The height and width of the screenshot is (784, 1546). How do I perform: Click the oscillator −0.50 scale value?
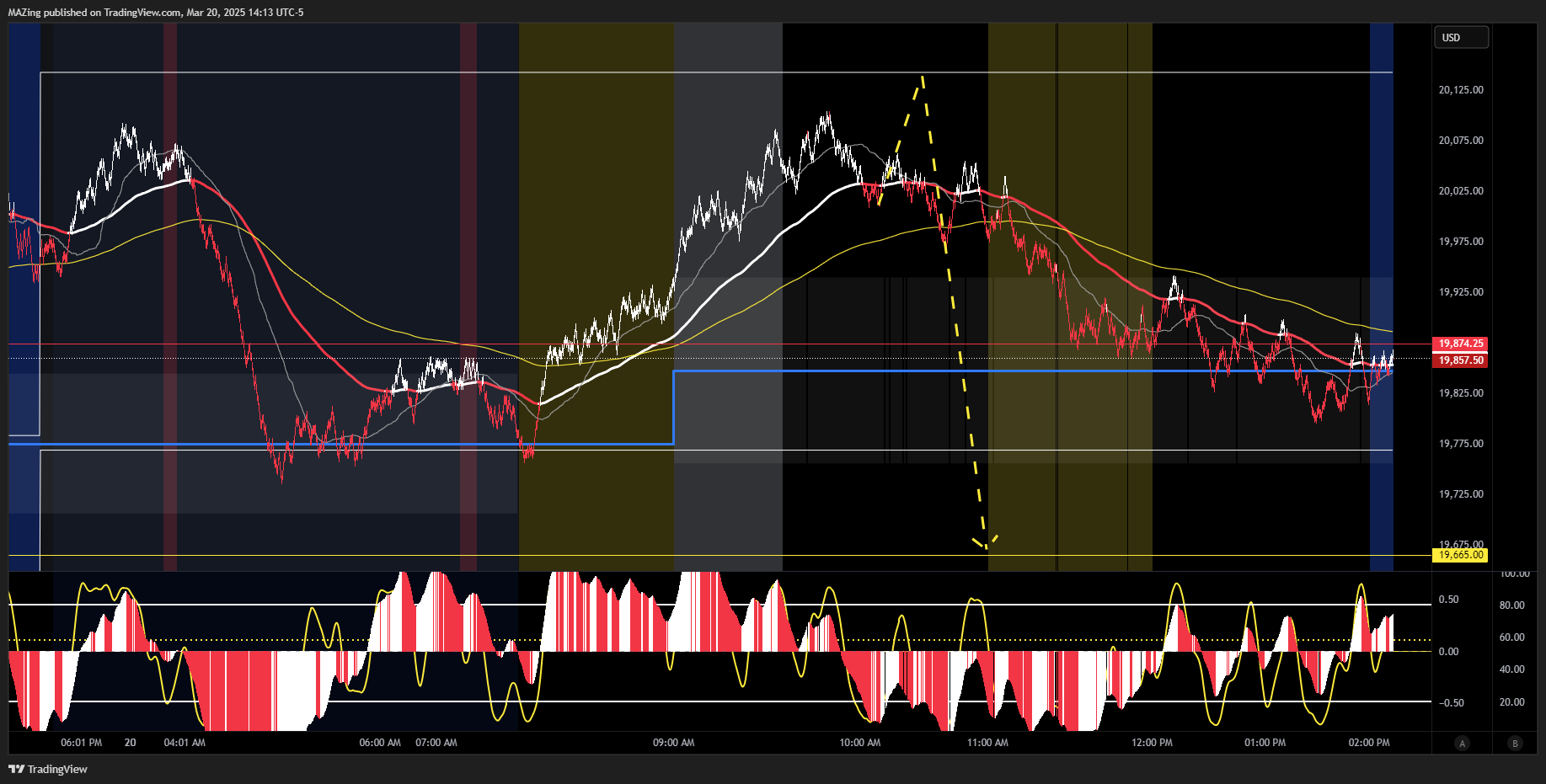click(1451, 703)
